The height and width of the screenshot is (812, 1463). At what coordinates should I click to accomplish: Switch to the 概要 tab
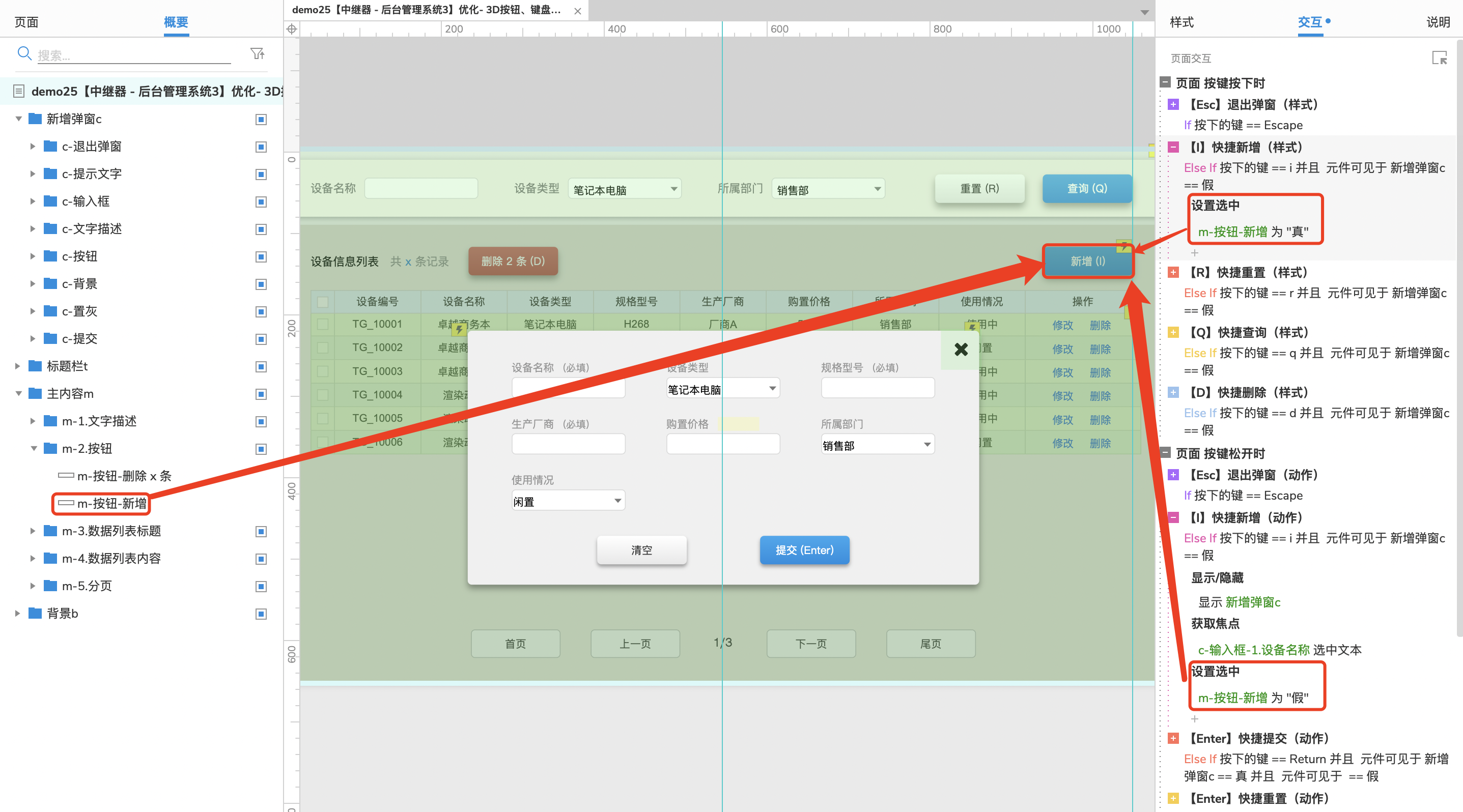point(176,22)
